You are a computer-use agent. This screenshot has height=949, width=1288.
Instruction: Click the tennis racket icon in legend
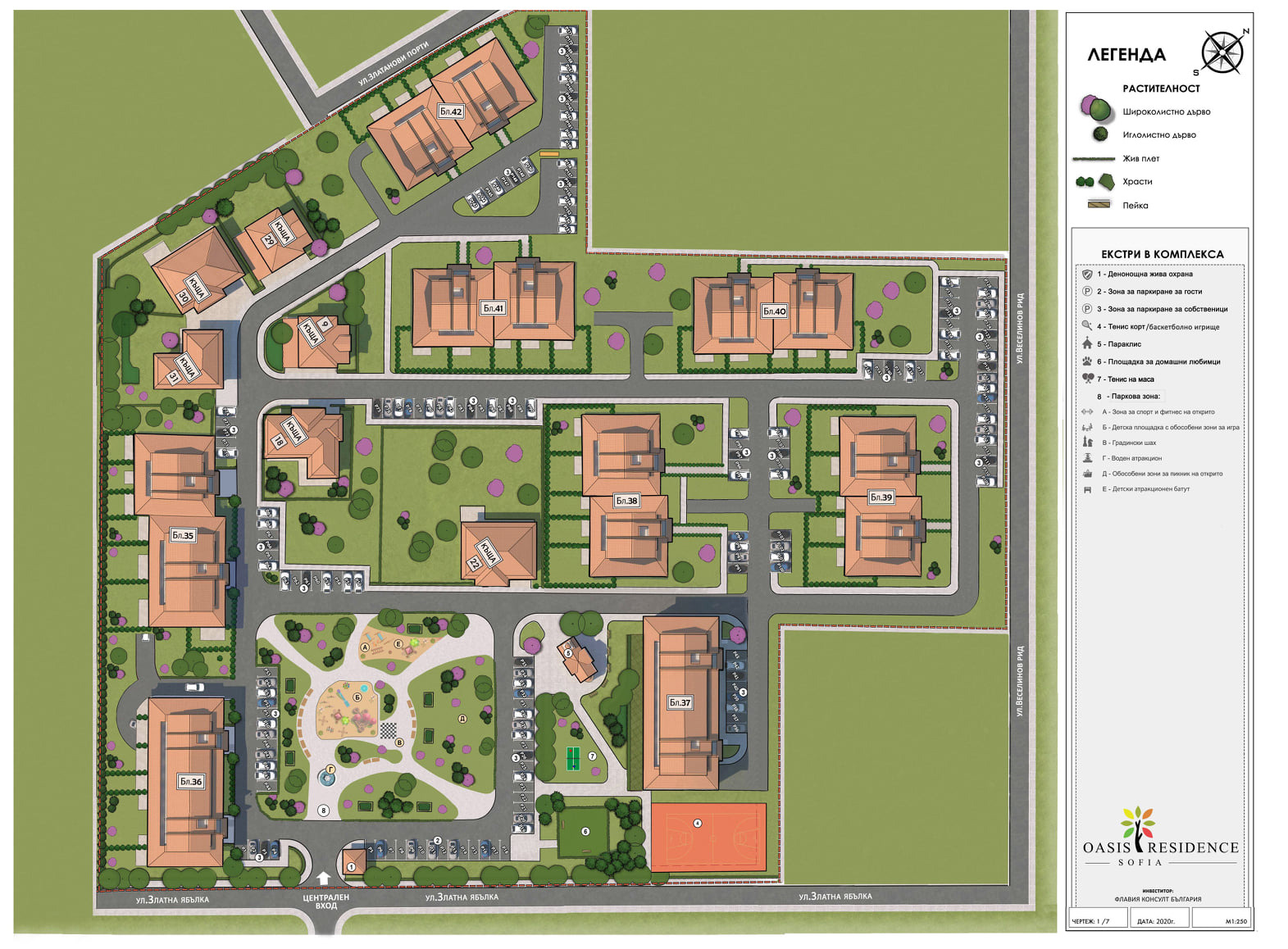(1087, 326)
